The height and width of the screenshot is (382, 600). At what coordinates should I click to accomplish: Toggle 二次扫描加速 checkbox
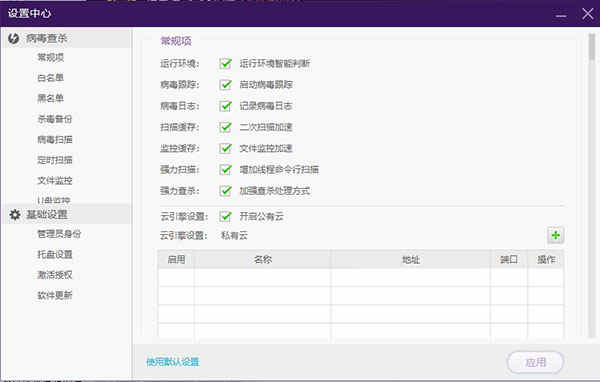[225, 127]
